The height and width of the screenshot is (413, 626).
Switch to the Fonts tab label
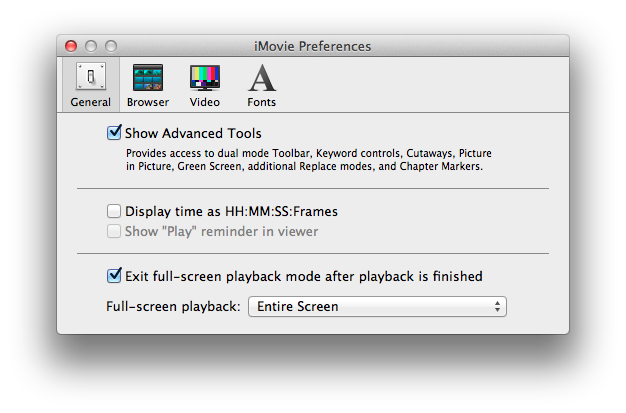tap(261, 102)
